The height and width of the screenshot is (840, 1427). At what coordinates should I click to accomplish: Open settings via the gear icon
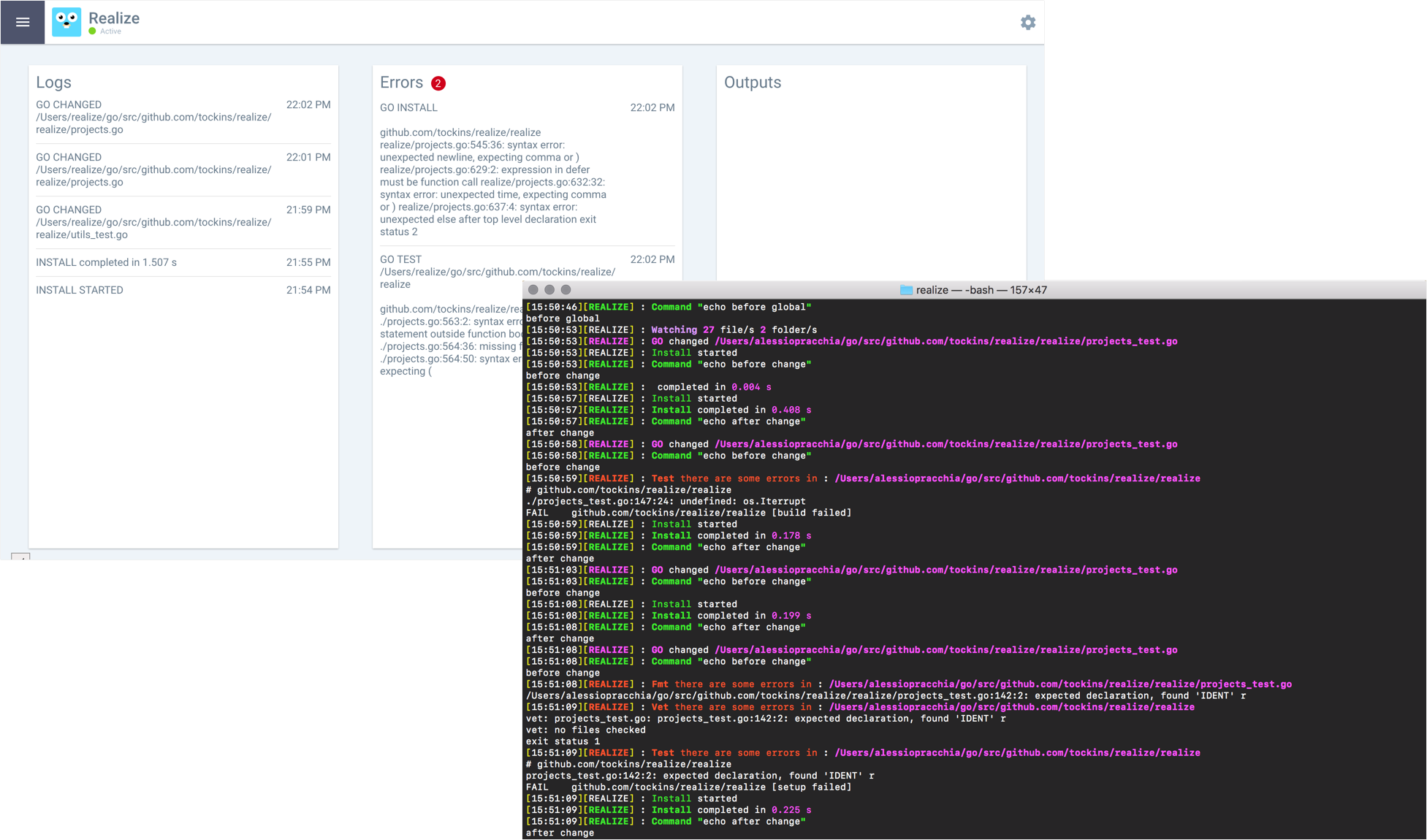[x=1028, y=23]
